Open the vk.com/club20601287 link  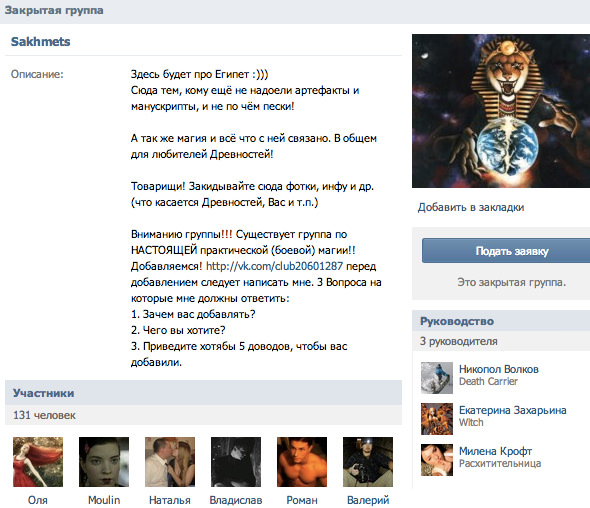[x=274, y=266]
